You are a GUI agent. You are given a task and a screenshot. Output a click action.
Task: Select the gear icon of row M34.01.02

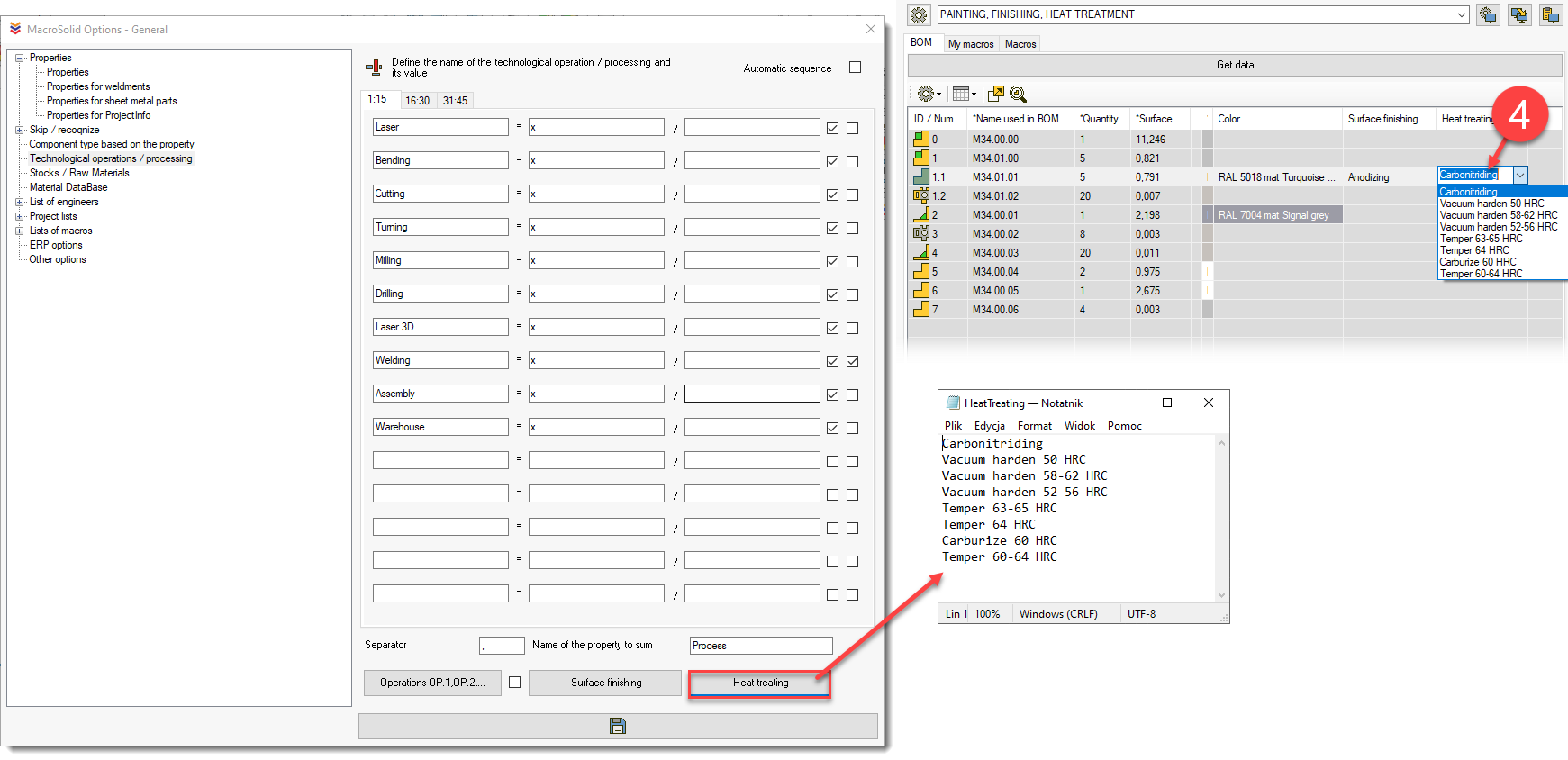(921, 195)
